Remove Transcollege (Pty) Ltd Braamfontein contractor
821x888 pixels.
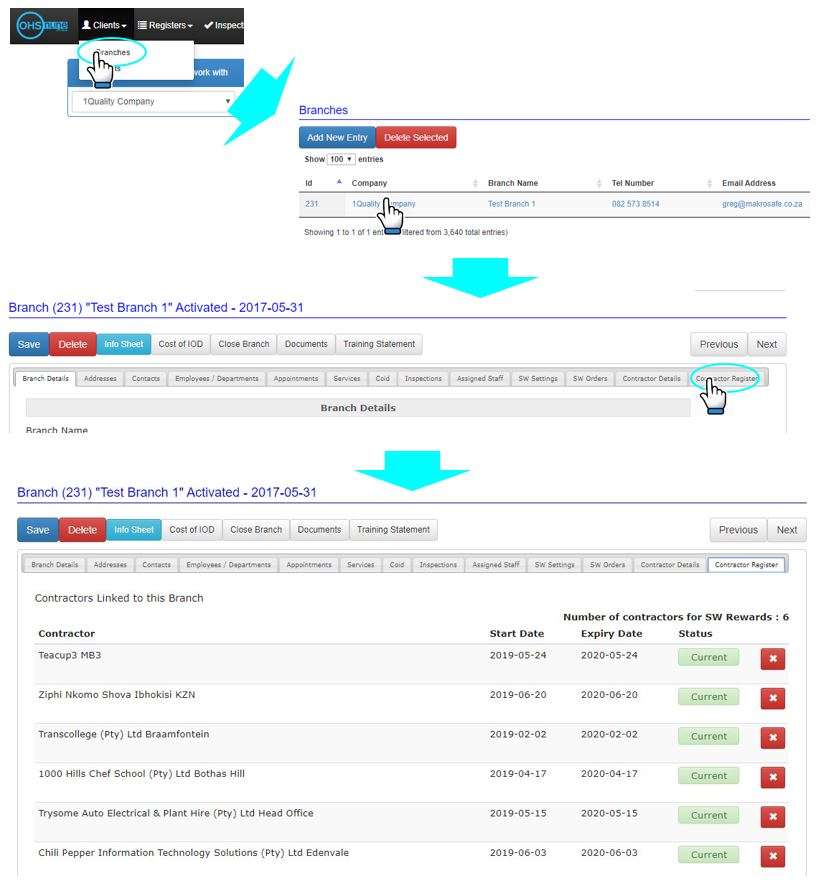coord(772,737)
